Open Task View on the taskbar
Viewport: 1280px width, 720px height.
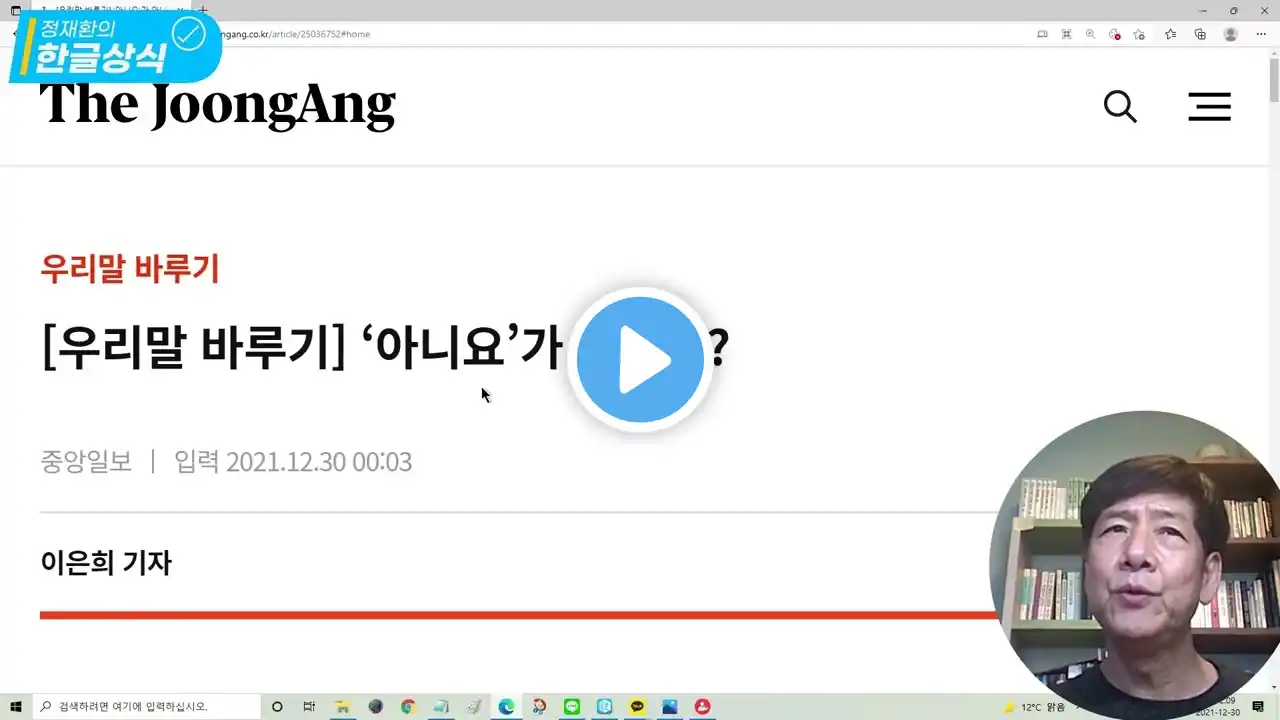click(309, 706)
